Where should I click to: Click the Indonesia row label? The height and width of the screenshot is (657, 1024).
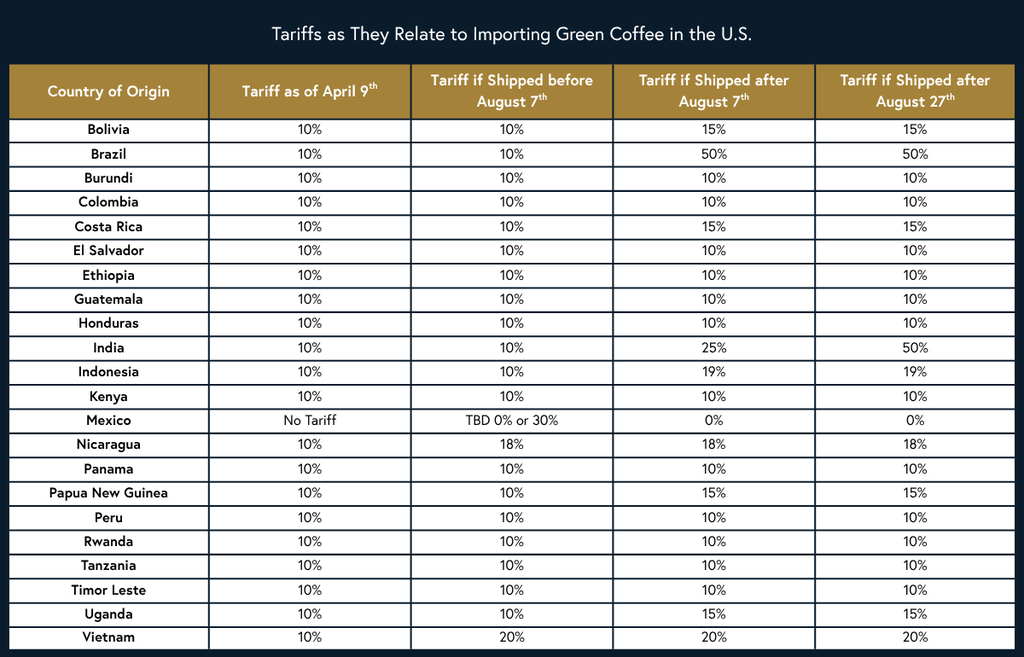click(x=108, y=372)
